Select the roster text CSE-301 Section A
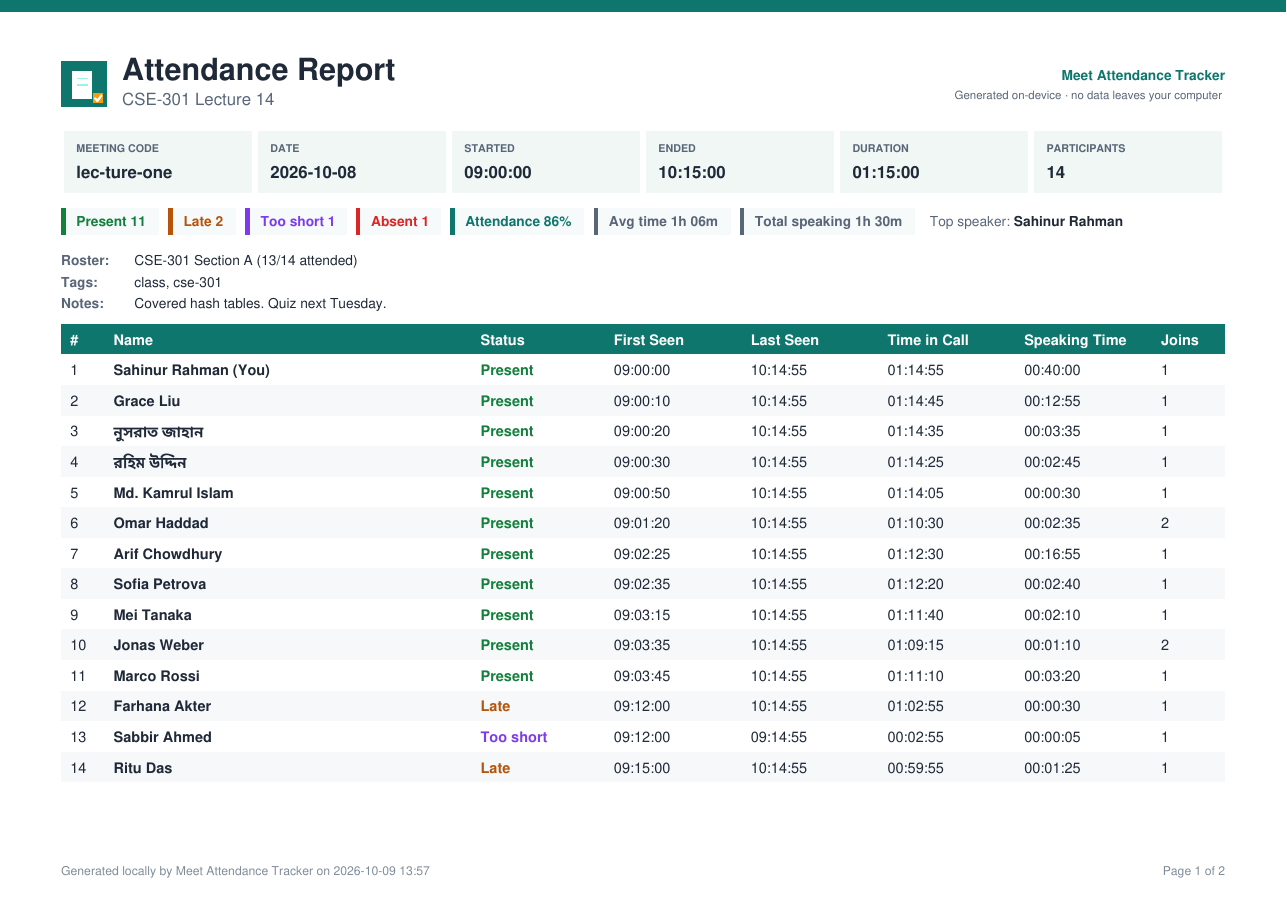Viewport: 1287px width, 910px height. [x=192, y=260]
